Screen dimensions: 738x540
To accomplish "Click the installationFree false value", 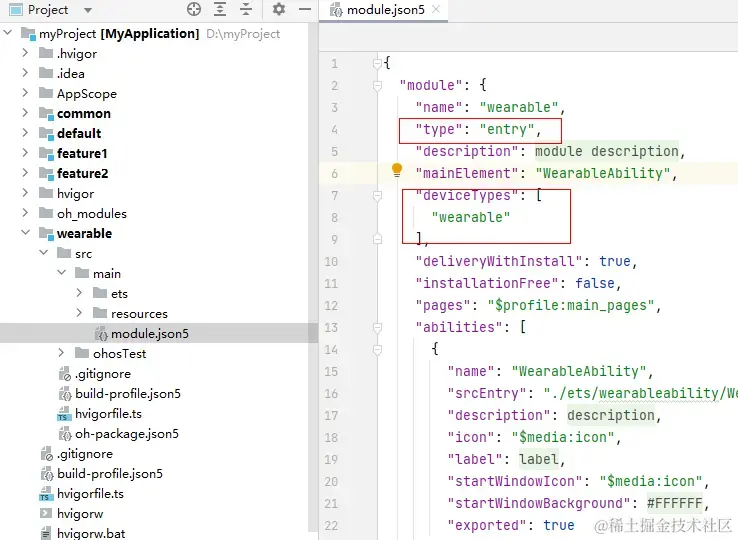I will (x=594, y=283).
